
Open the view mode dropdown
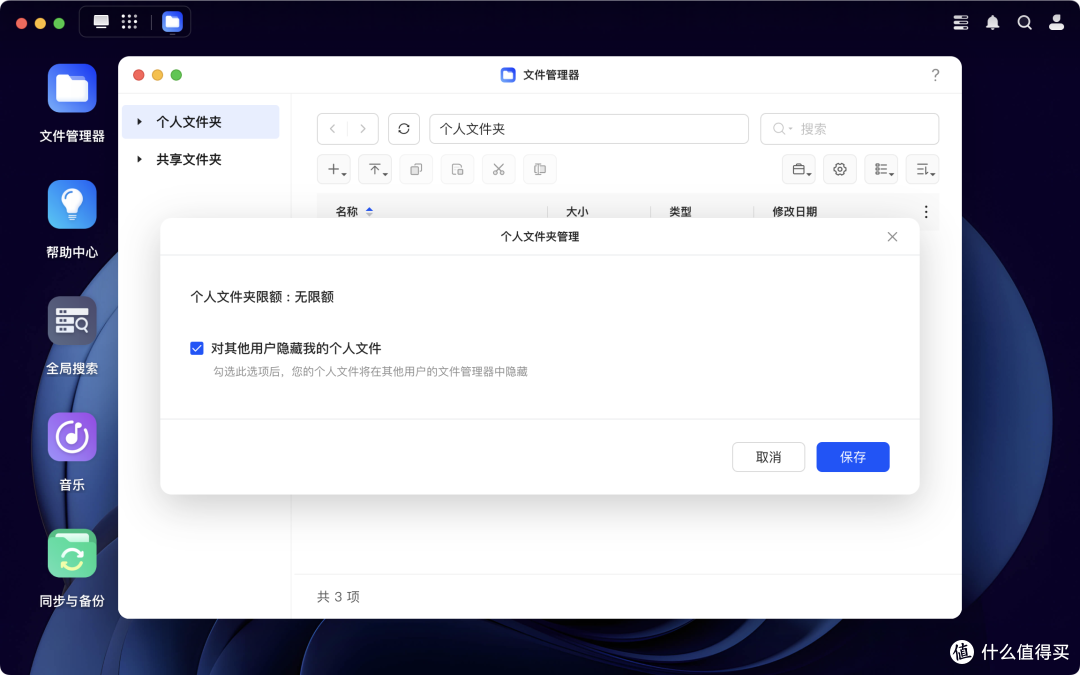(881, 169)
